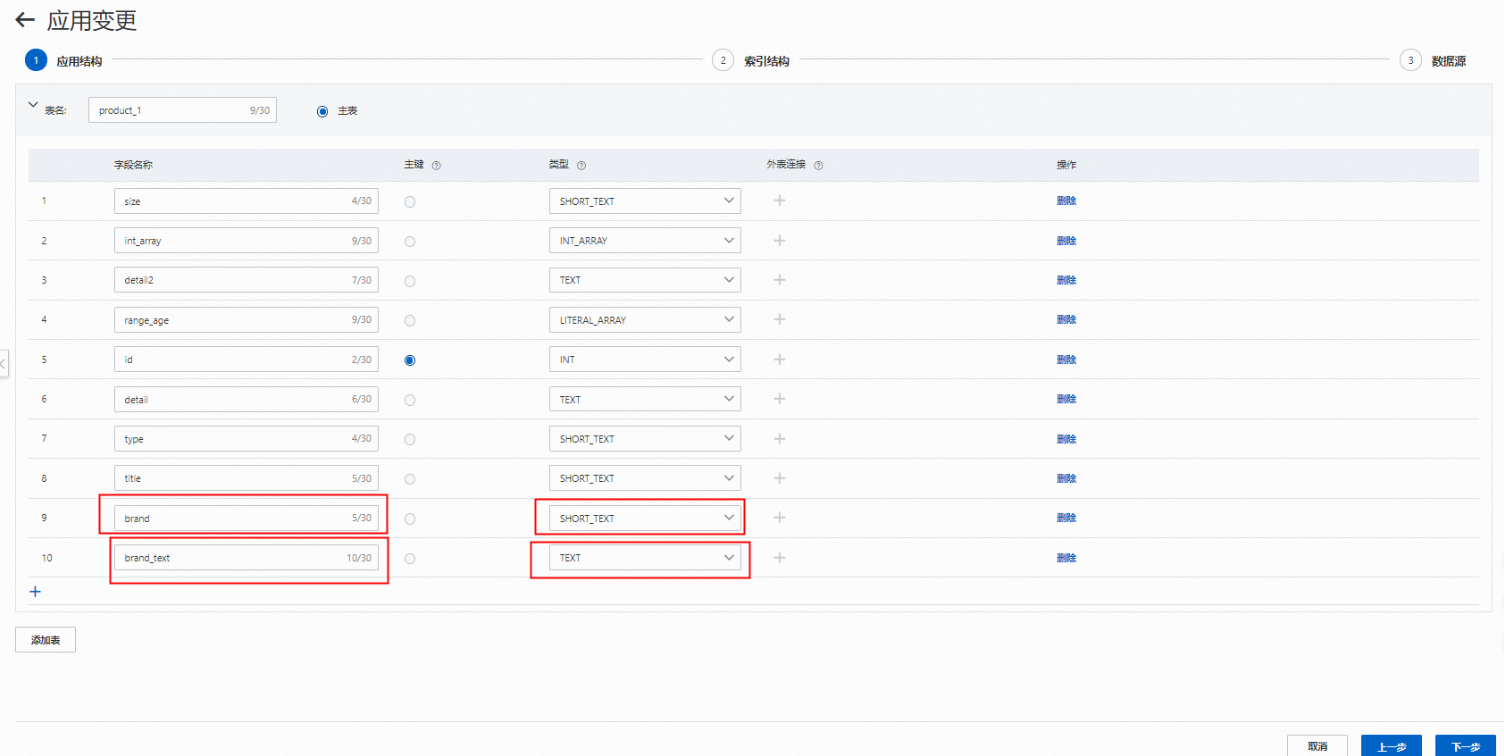The image size is (1504, 756).
Task: Click the title field name input
Action: 246,478
